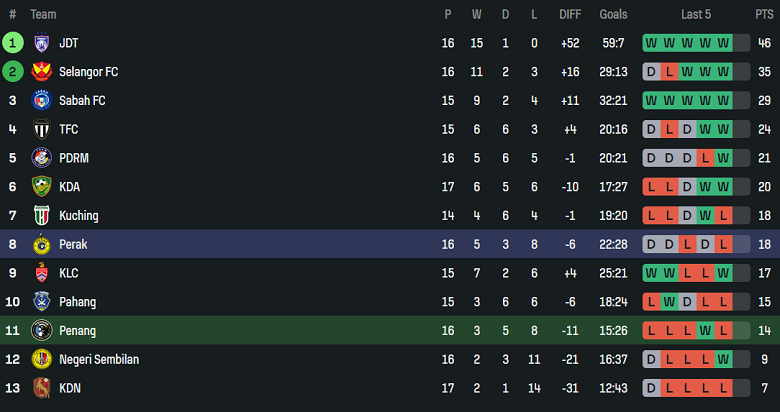Sort standings by Goals column header
Screen dimensions: 780x412
(613, 14)
